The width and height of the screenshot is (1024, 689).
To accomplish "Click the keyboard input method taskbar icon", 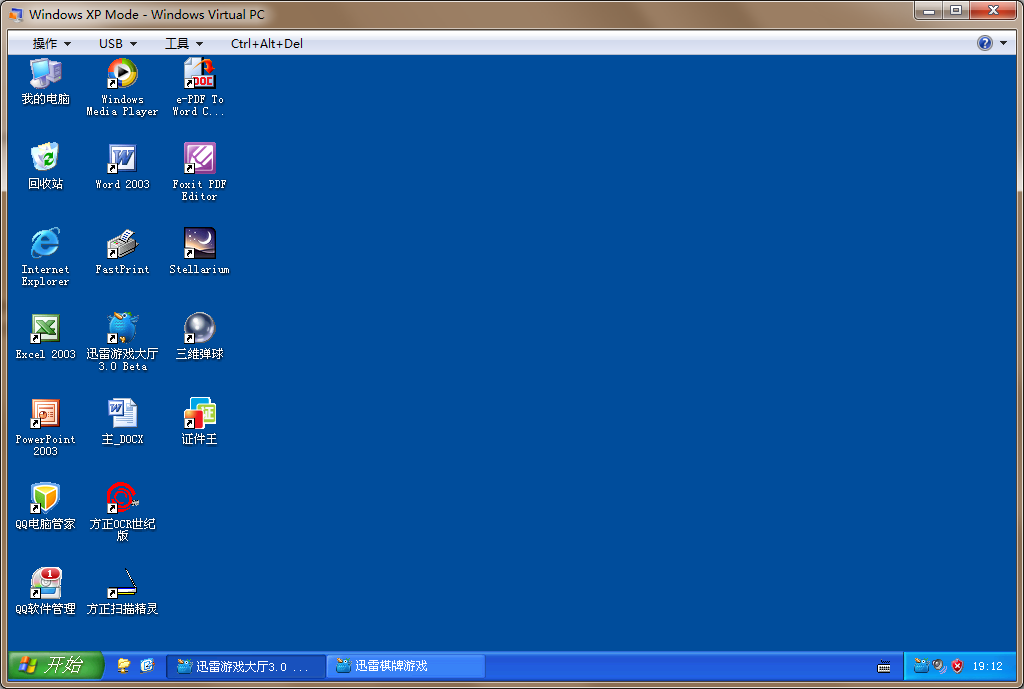I will click(884, 667).
